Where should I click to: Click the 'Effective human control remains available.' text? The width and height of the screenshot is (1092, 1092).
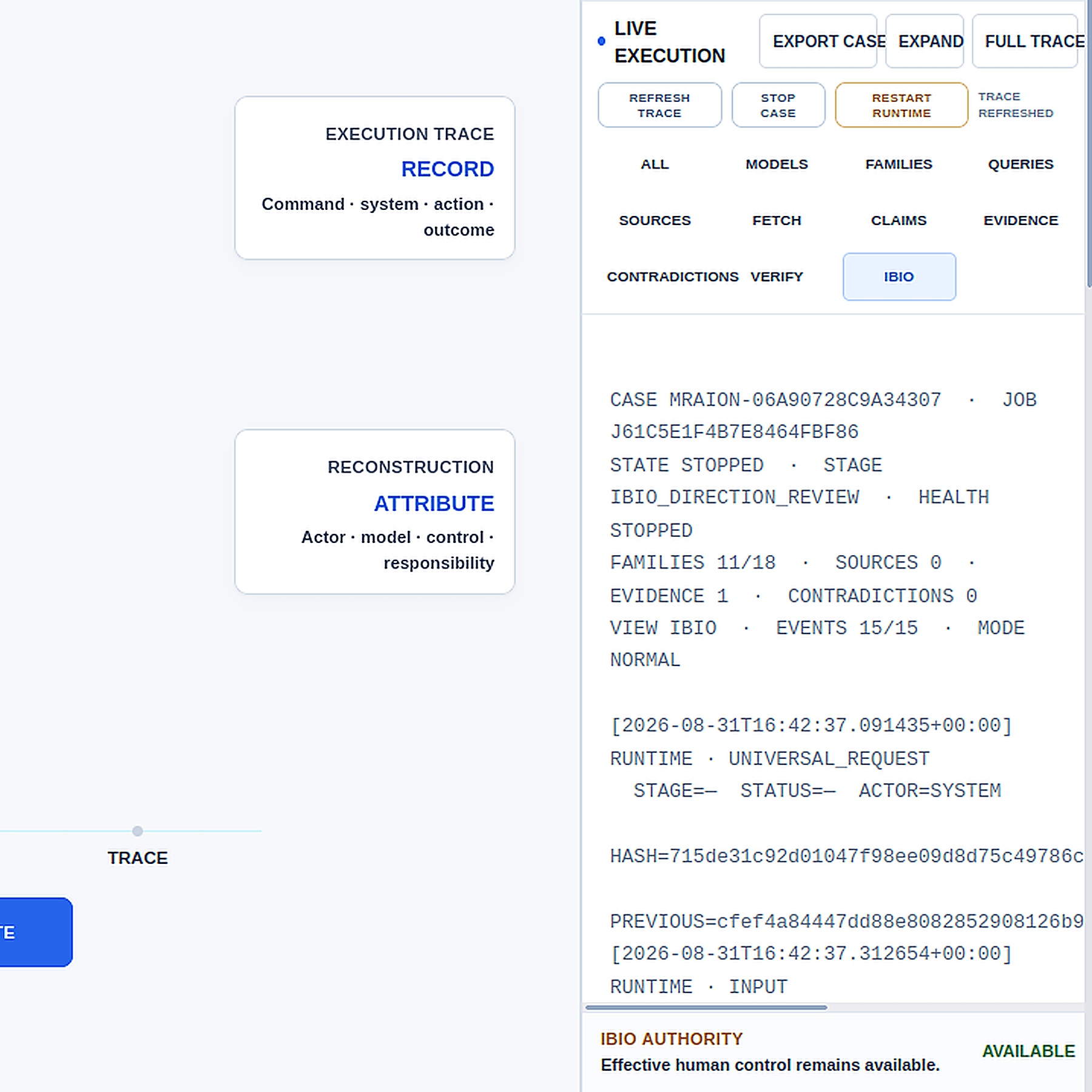click(x=770, y=1065)
